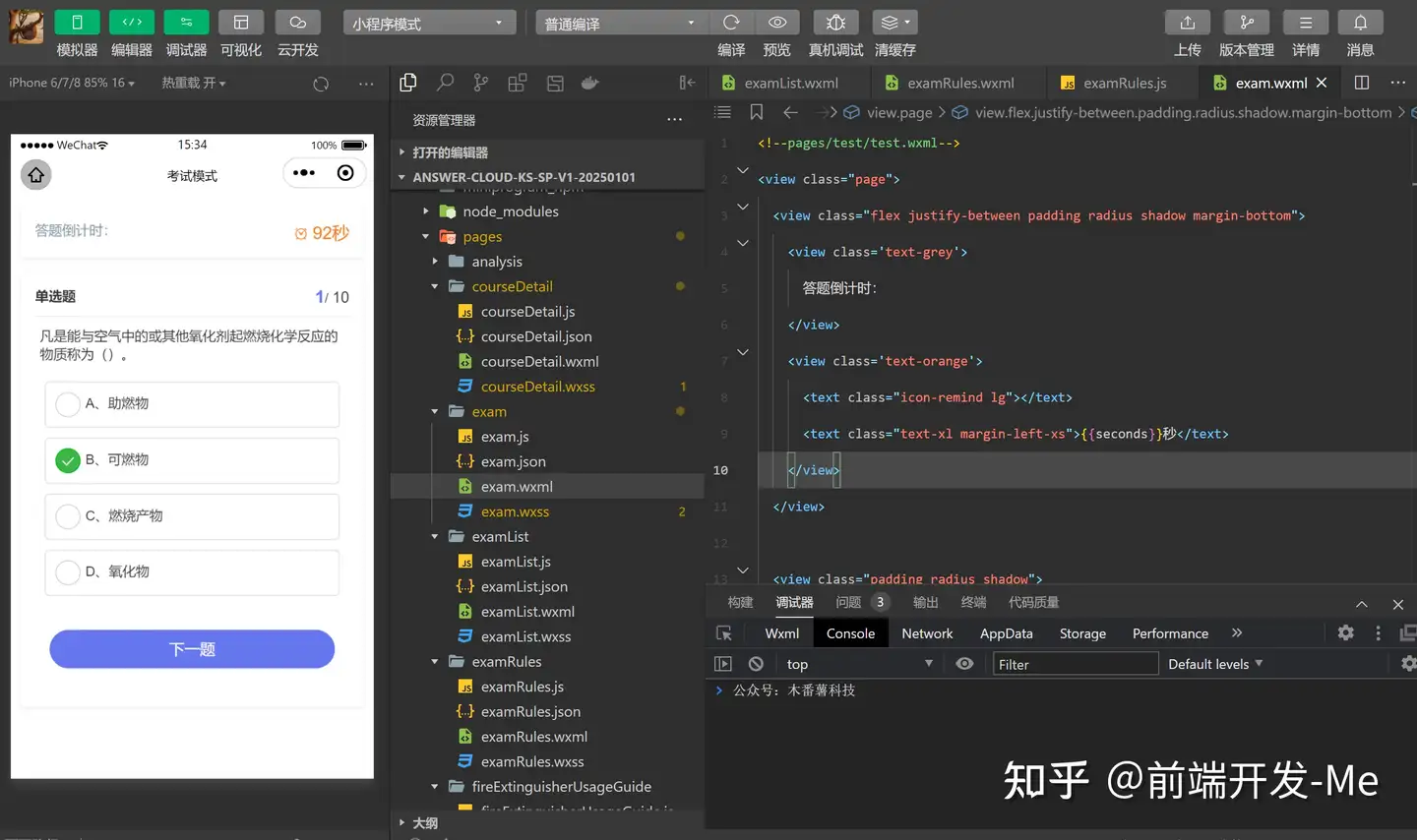This screenshot has width=1417, height=840.
Task: Open the source control icon
Action: point(480,83)
